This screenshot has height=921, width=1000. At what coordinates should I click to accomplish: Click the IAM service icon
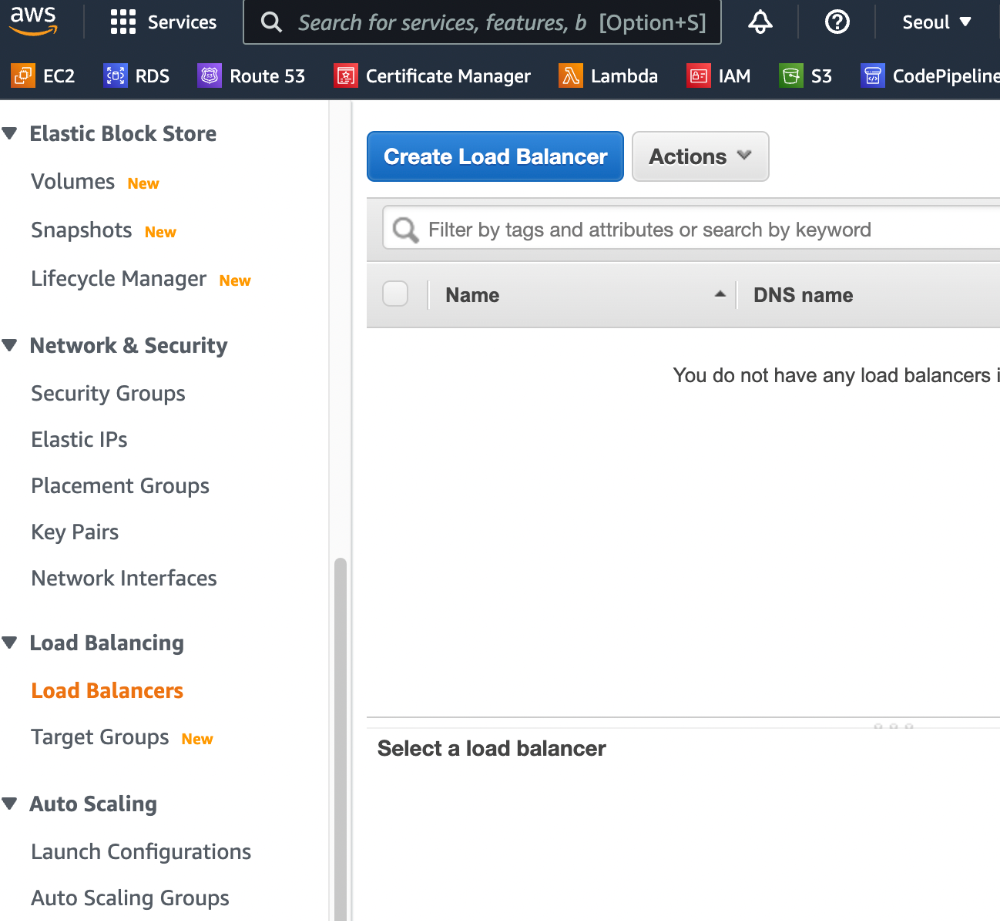click(x=698, y=76)
